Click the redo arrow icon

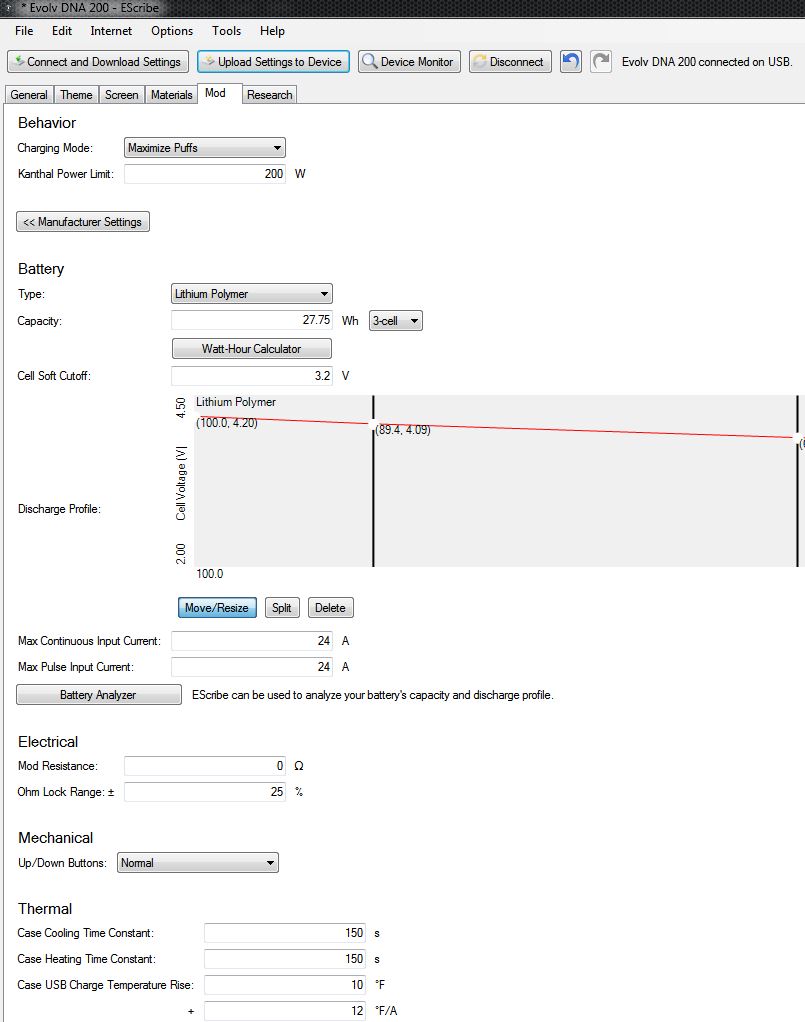point(601,61)
